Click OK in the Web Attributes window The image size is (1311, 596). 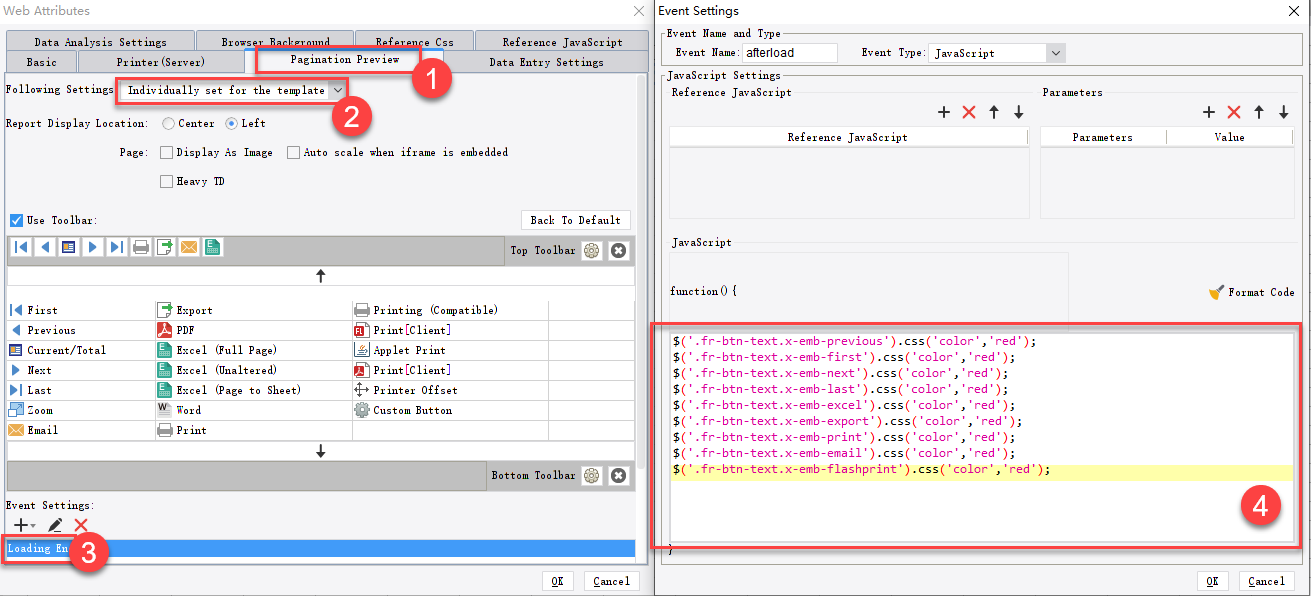point(557,581)
